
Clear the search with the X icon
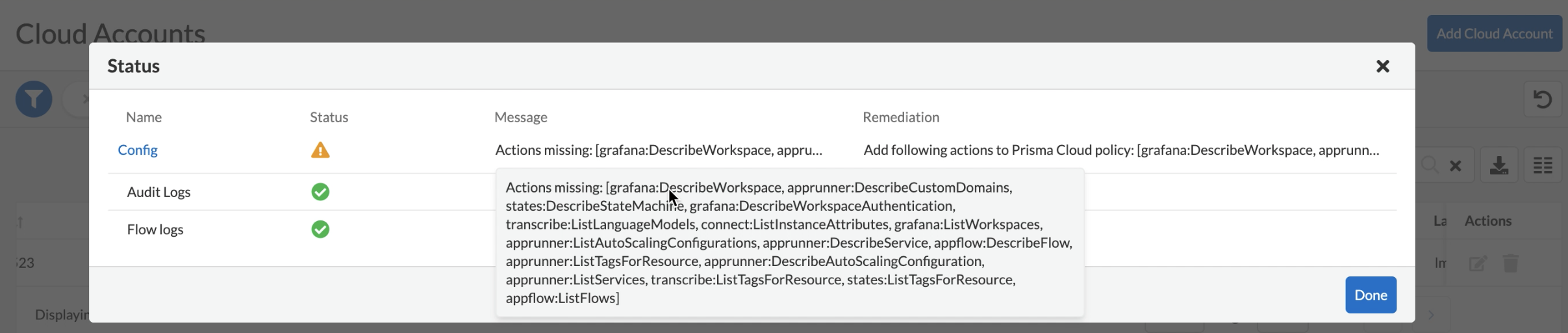1456,166
